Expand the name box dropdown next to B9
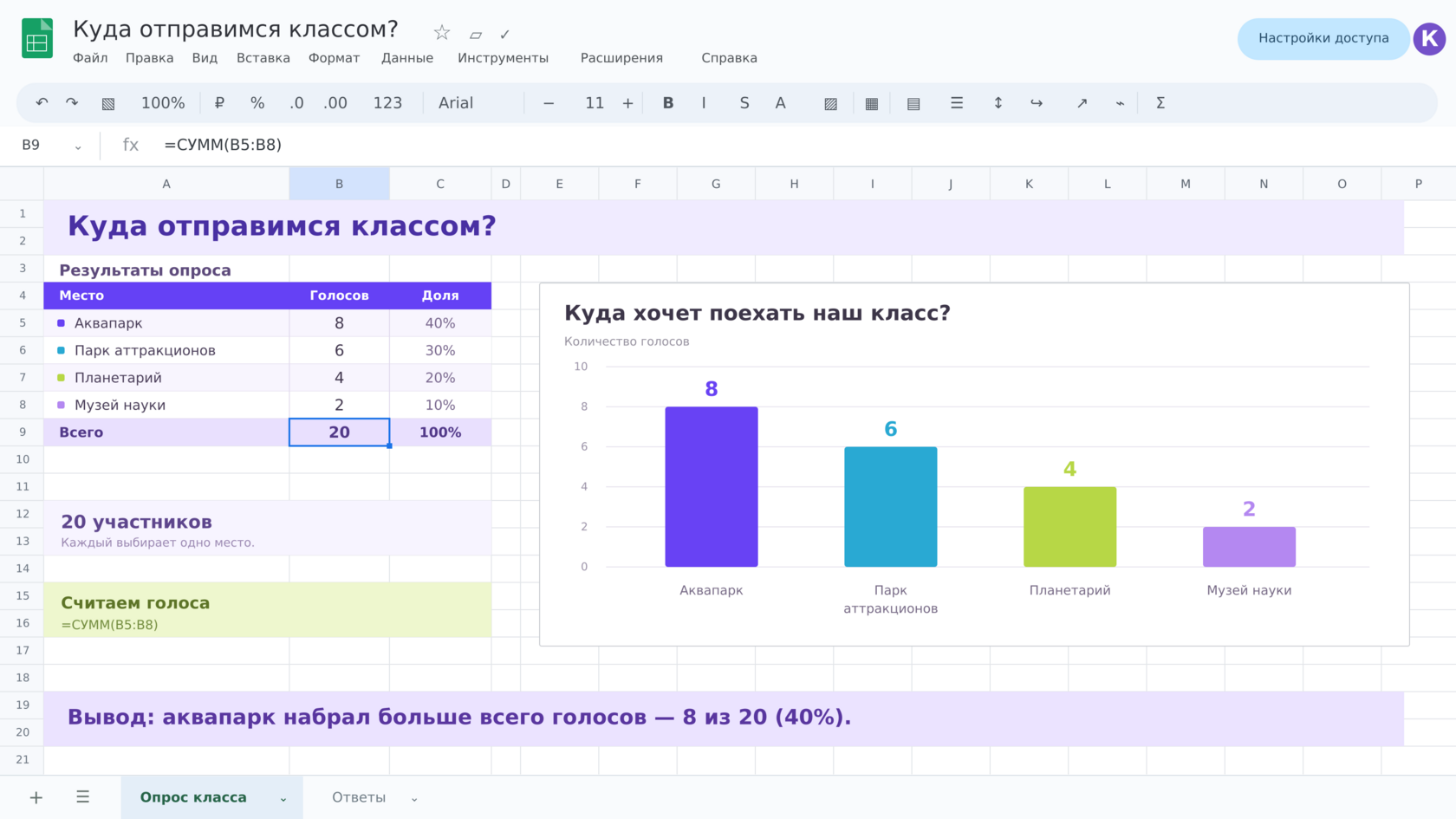 point(78,146)
